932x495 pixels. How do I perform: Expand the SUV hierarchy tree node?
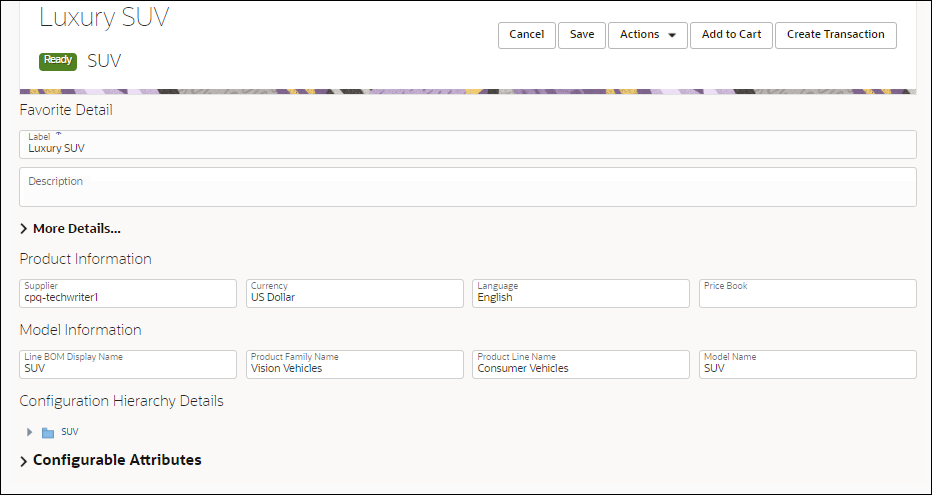(x=29, y=432)
